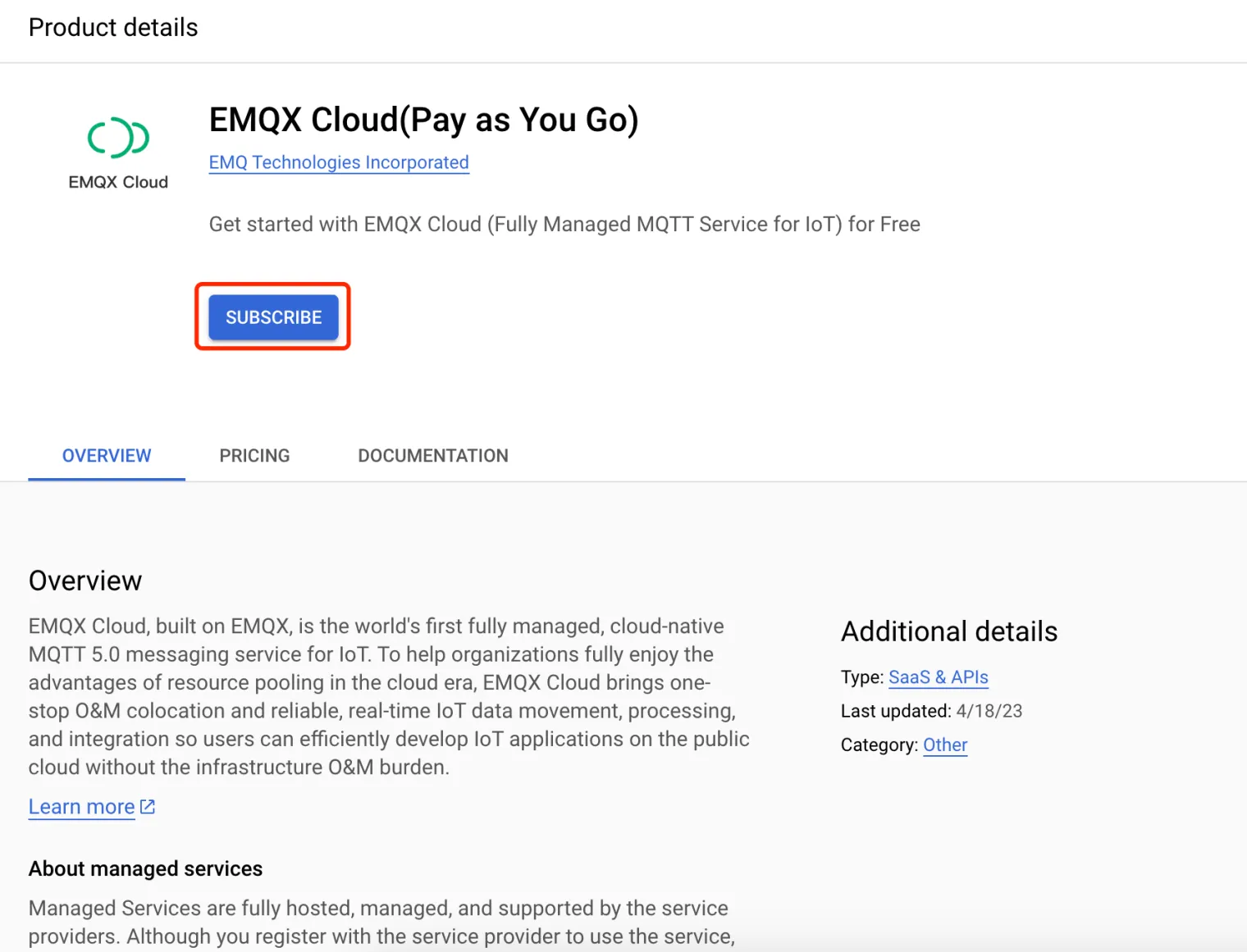Image resolution: width=1247 pixels, height=952 pixels.
Task: Open the EMQ Technologies Incorporated link
Action: (339, 162)
